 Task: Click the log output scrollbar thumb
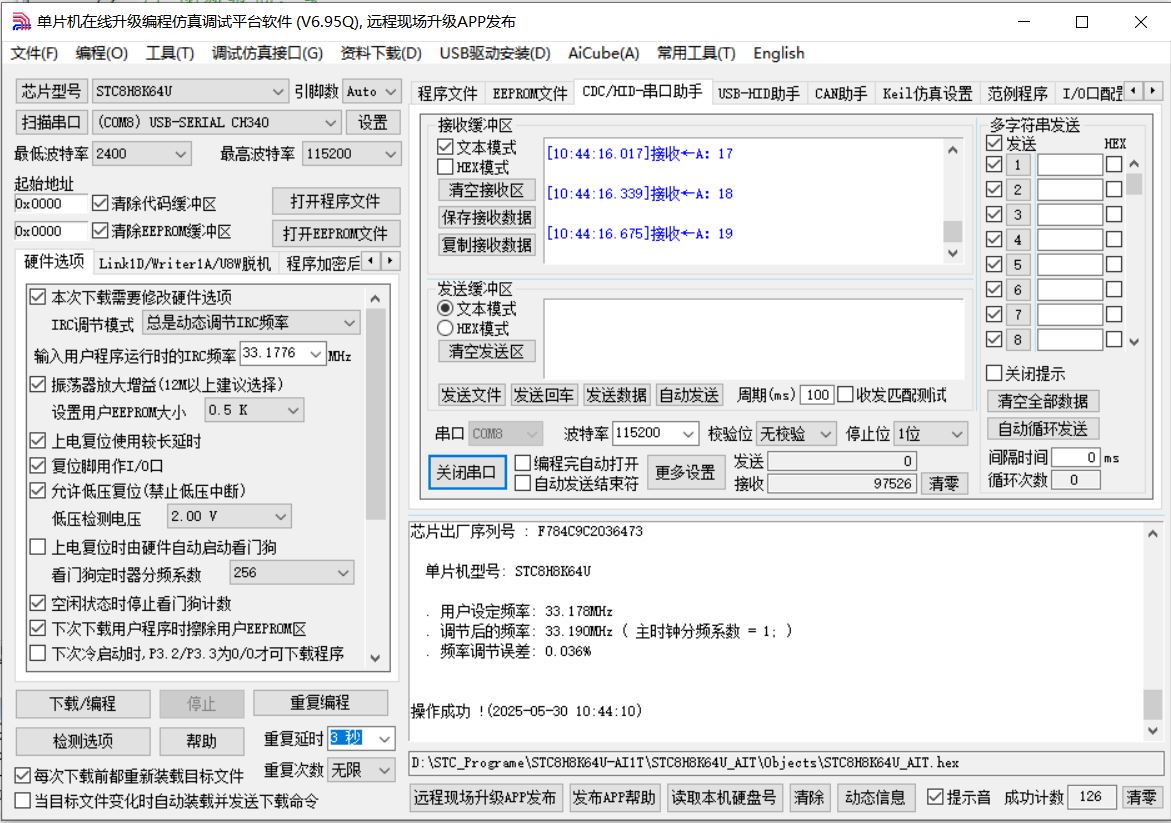tap(1152, 703)
